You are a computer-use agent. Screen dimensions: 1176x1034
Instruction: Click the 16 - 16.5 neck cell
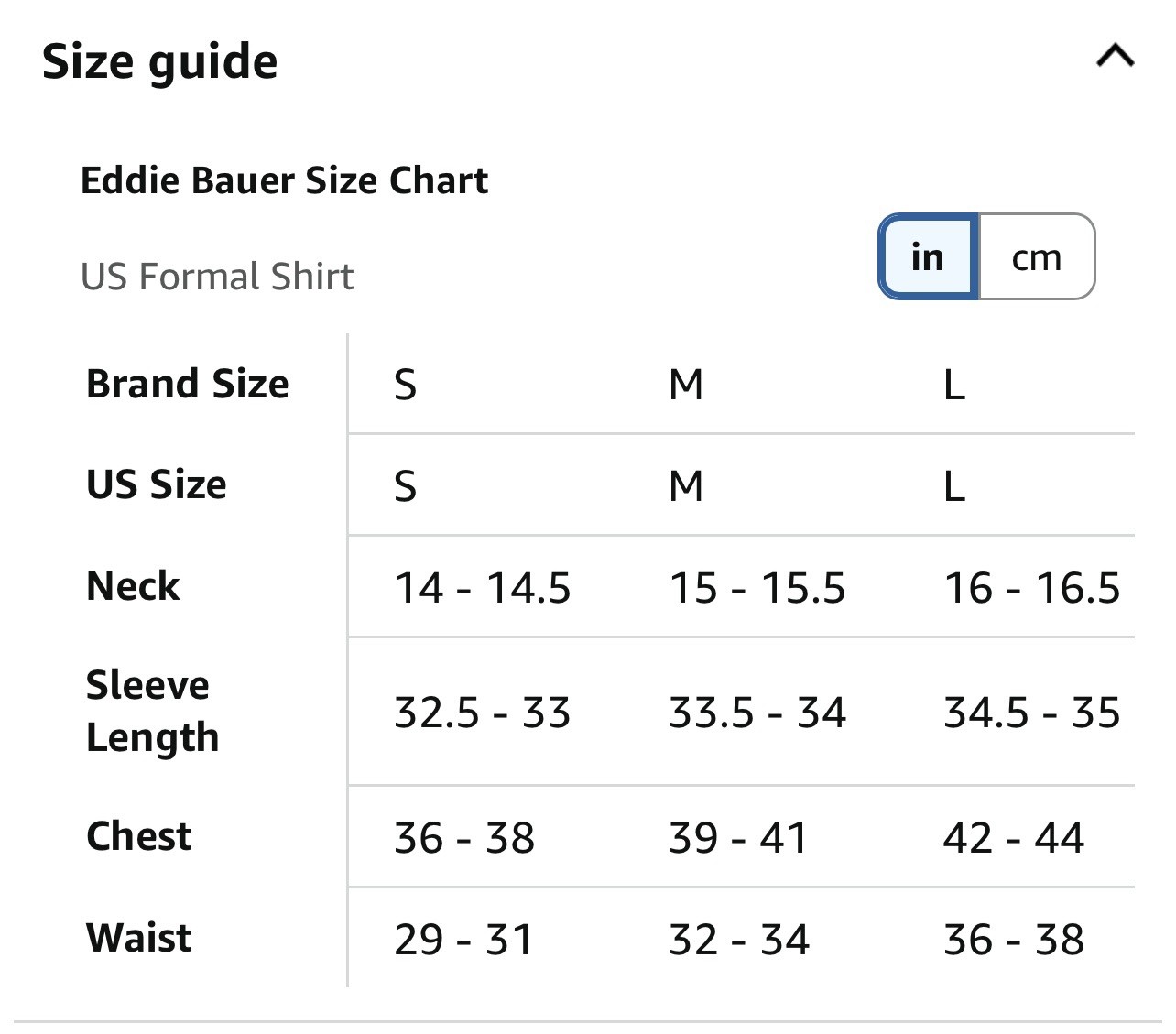pos(1031,587)
